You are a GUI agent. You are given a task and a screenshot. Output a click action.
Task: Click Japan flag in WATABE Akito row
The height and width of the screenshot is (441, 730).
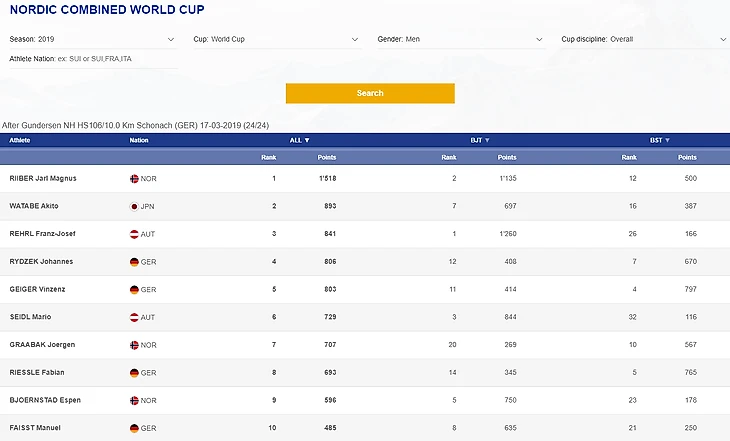(x=134, y=206)
